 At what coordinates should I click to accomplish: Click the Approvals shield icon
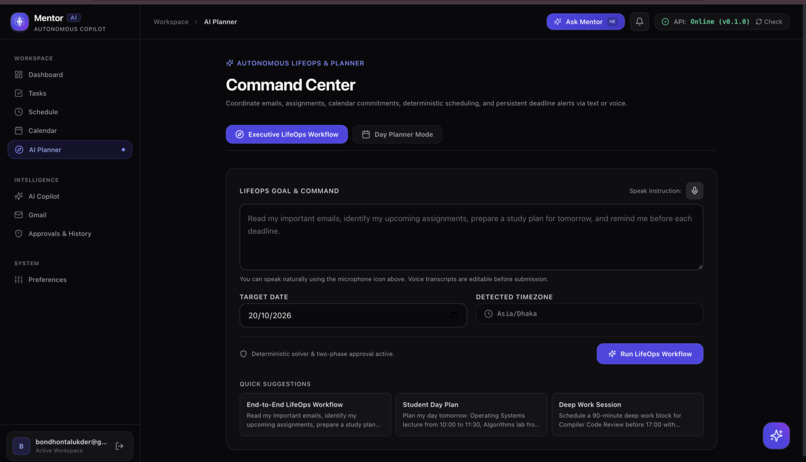coord(19,233)
